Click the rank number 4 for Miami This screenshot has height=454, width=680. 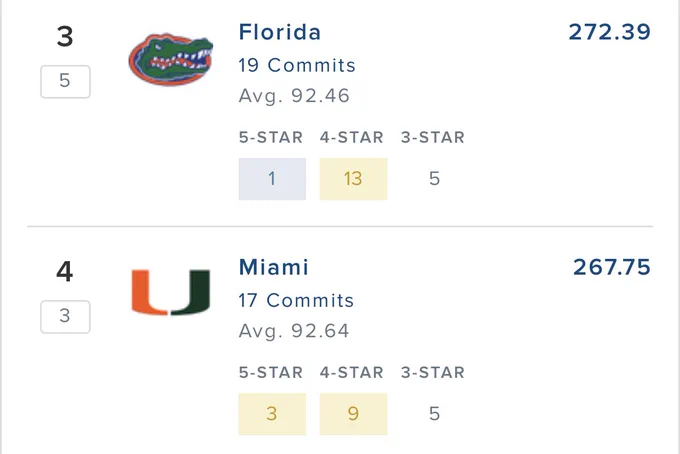click(65, 272)
